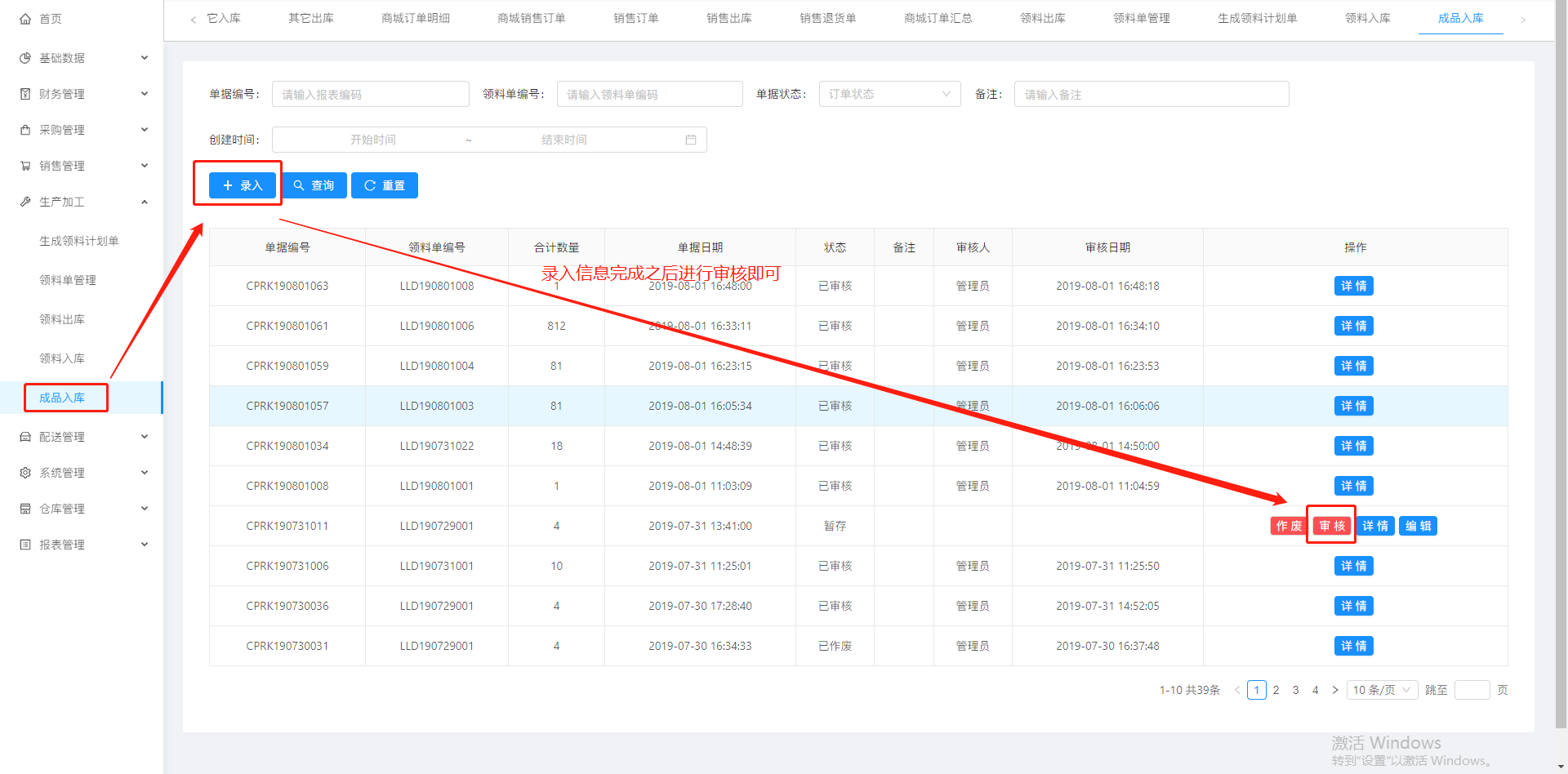Click the 开始时间 date field
1568x774 pixels.
point(373,140)
